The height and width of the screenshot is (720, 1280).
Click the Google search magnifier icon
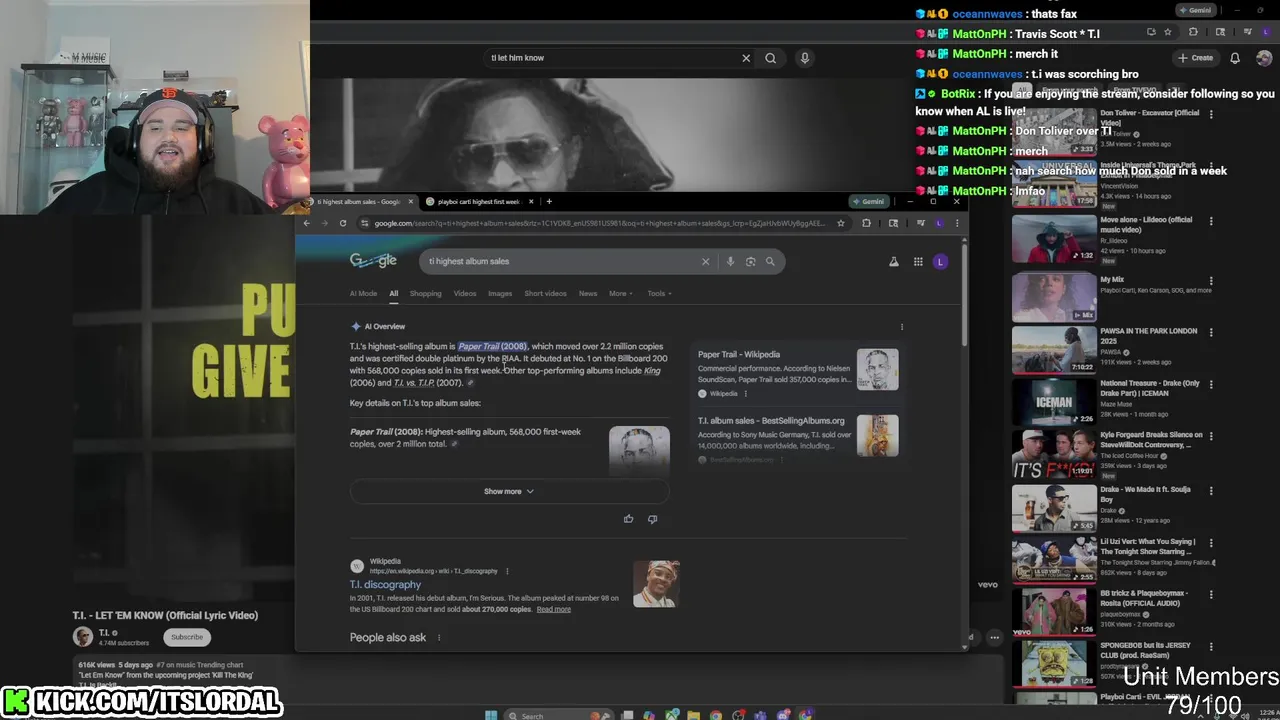click(770, 261)
